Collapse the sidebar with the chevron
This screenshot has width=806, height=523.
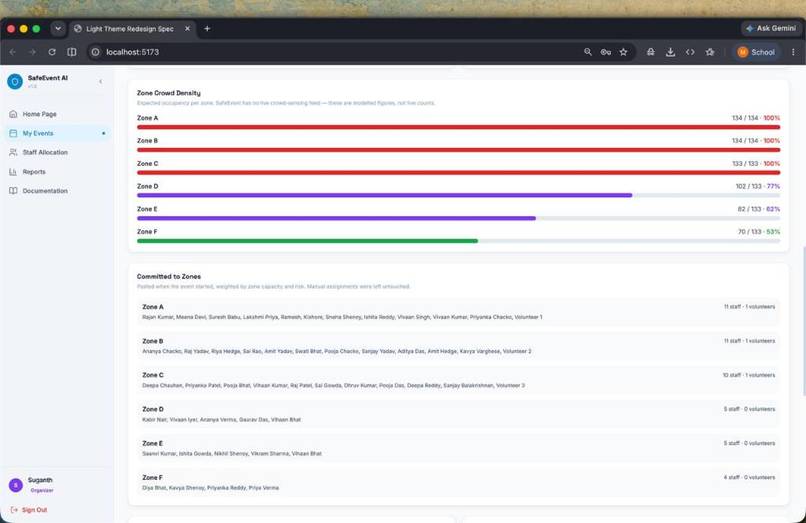pyautogui.click(x=100, y=81)
